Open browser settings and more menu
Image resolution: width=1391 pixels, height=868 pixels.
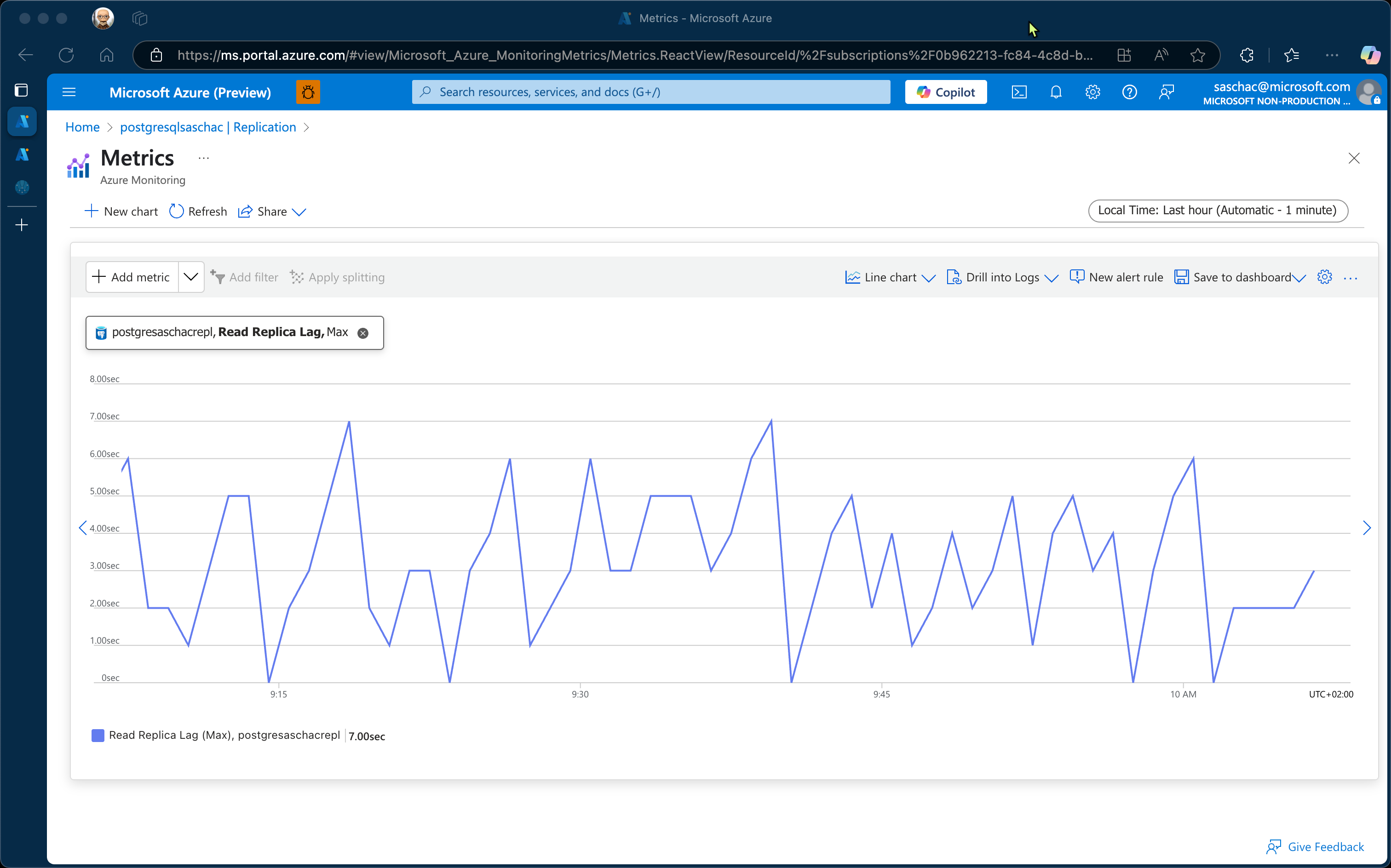point(1332,55)
